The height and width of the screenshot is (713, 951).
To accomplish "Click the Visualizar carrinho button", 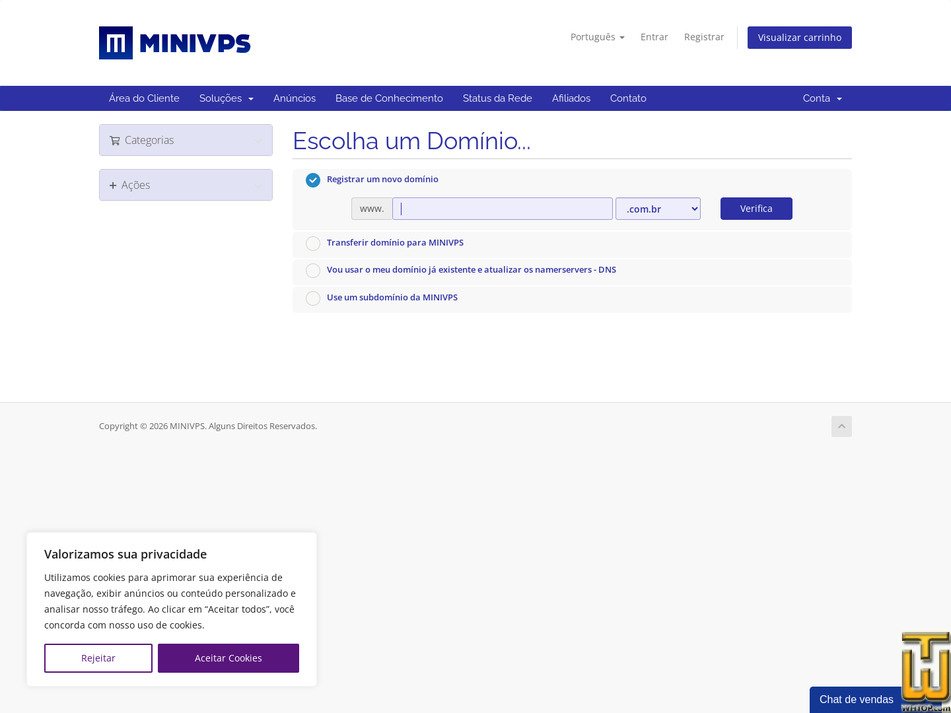I will coord(799,38).
